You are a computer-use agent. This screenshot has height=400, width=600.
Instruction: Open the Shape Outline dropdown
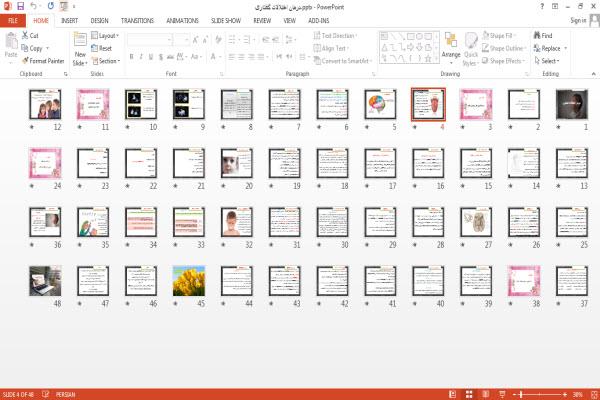coord(504,48)
